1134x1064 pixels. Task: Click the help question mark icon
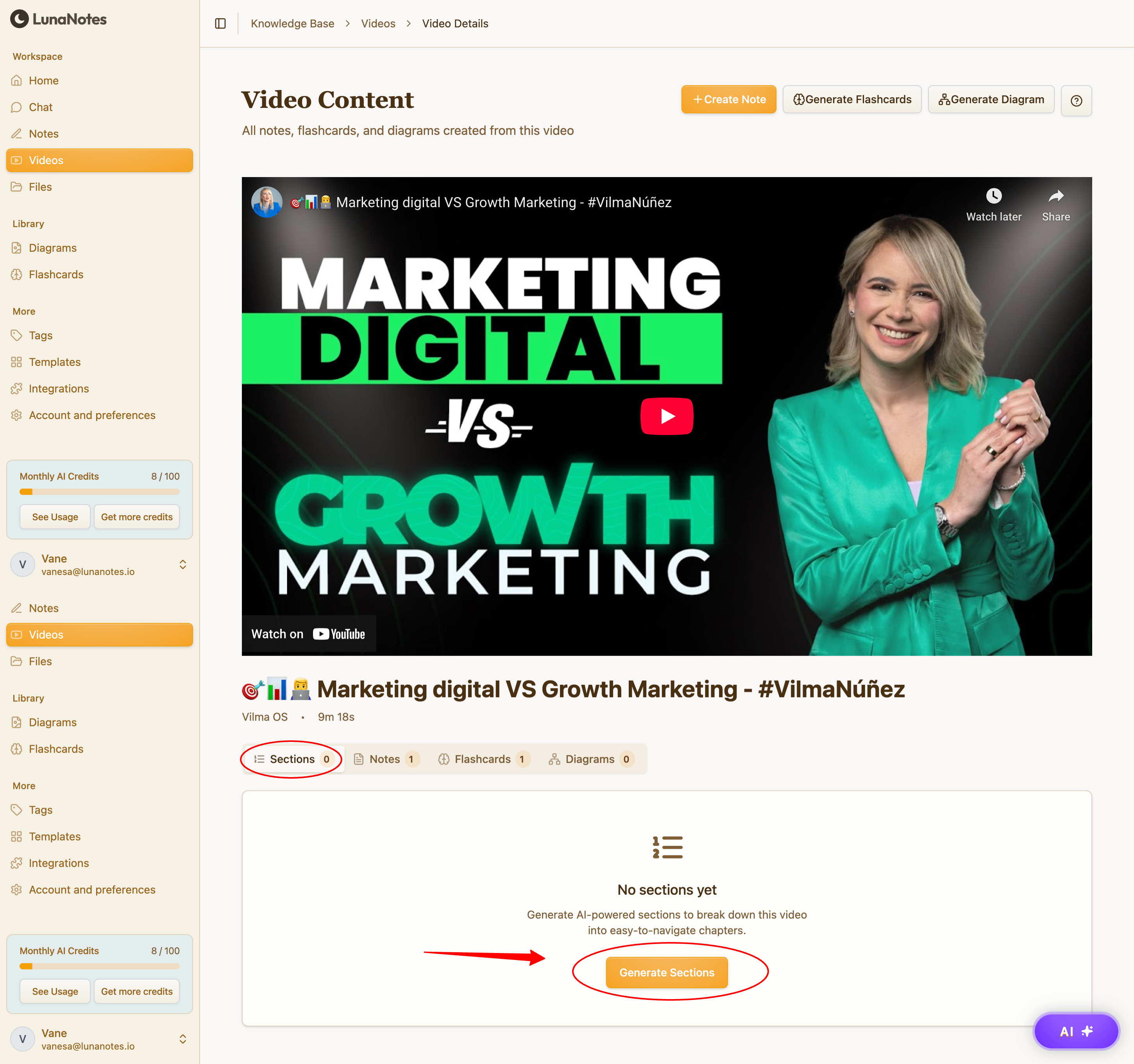coord(1076,100)
